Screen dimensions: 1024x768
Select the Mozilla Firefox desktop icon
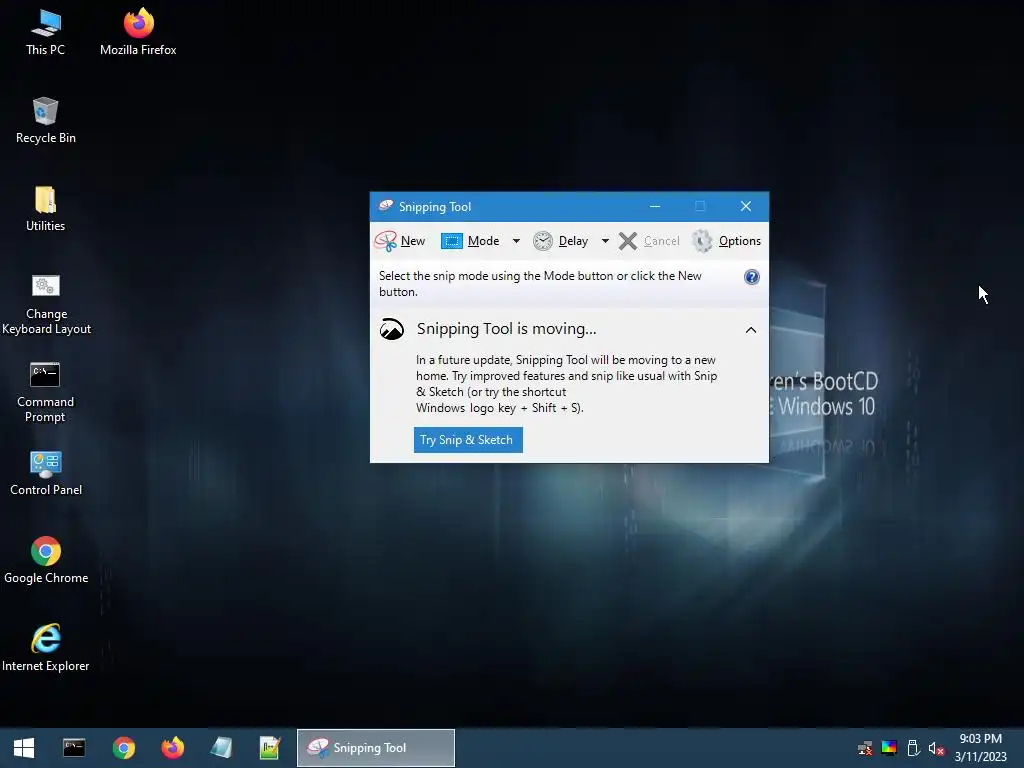(138, 32)
